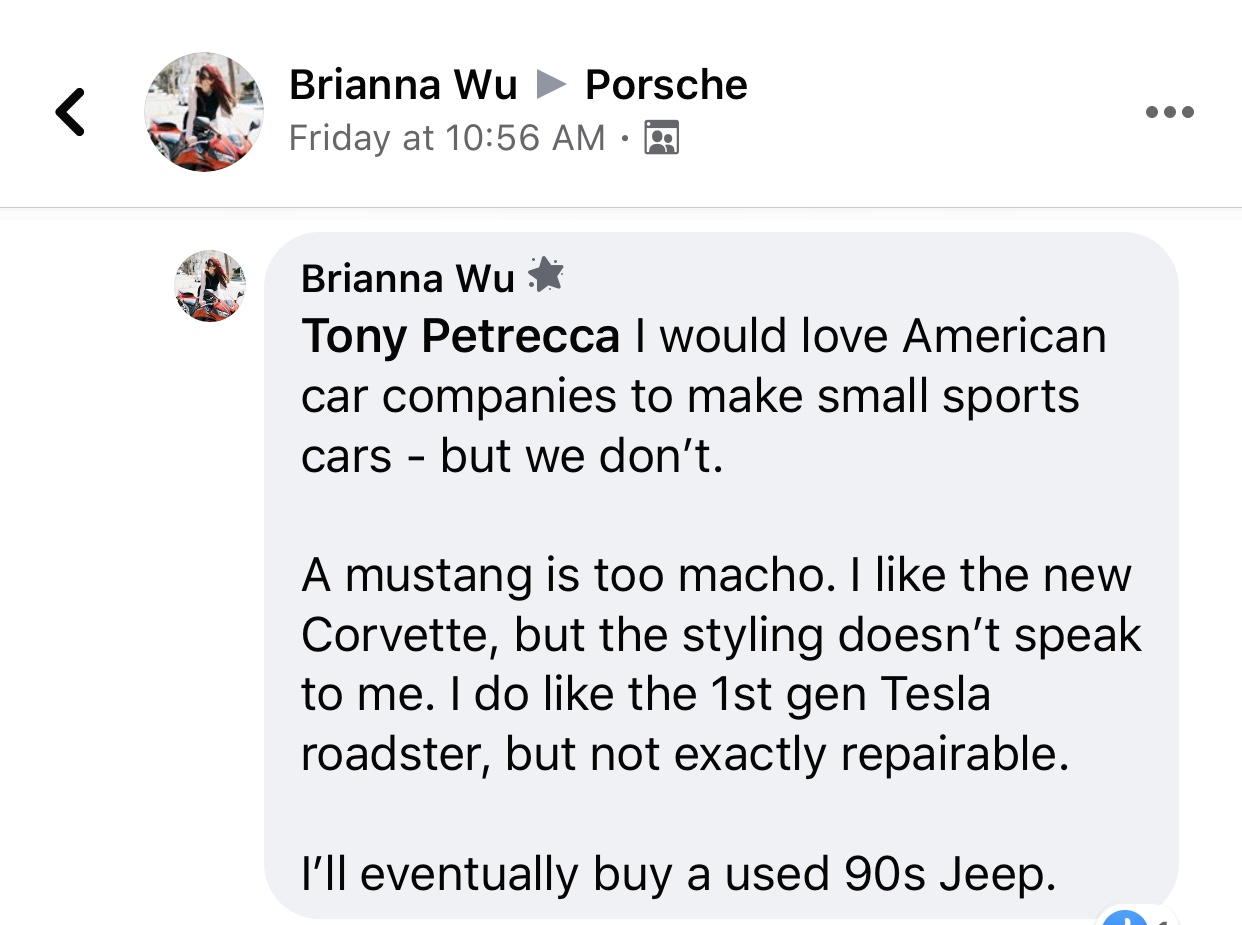This screenshot has height=925, width=1242.
Task: Click the line mentioning small sports cars
Action: point(690,397)
